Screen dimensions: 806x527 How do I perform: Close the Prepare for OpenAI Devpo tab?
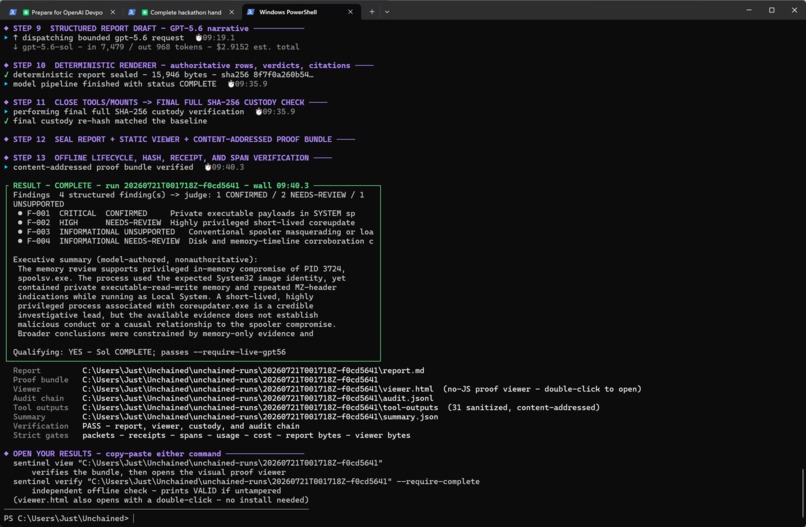113,12
